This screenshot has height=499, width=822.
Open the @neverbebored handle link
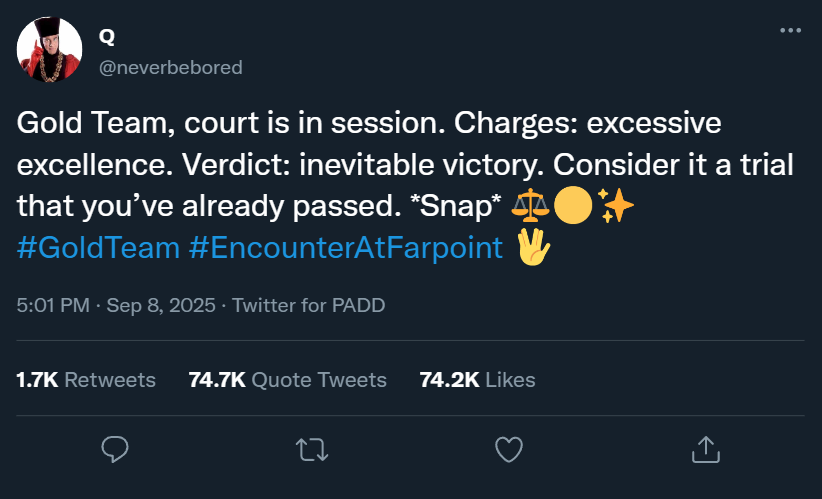pyautogui.click(x=170, y=67)
